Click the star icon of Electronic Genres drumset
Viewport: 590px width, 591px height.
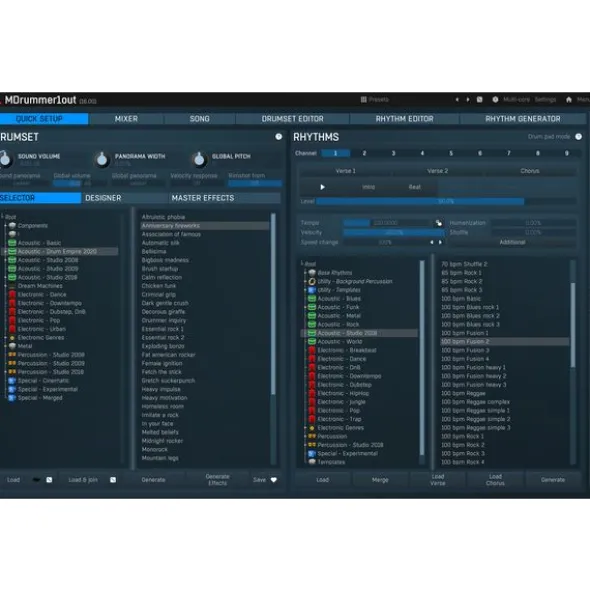(x=12, y=338)
